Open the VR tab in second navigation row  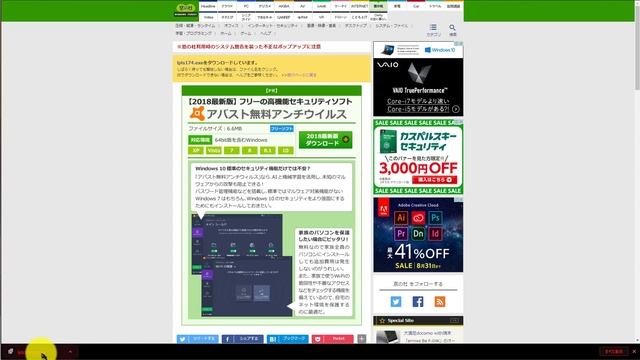[322, 17]
